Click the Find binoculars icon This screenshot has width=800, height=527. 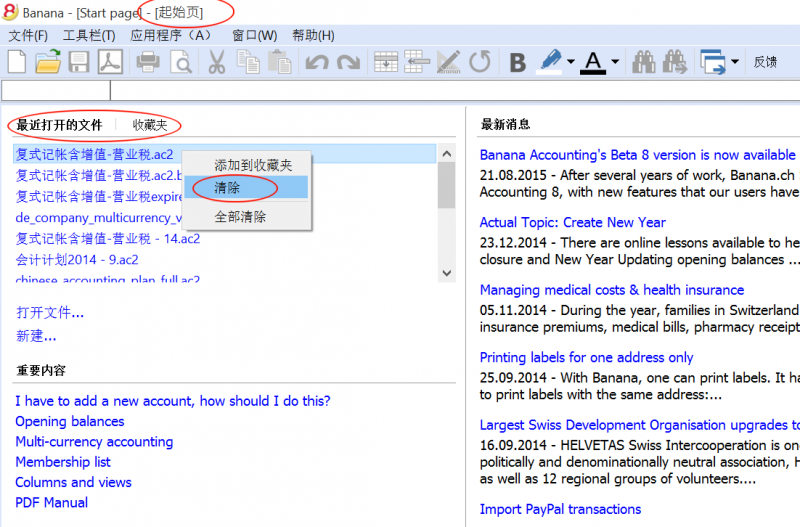click(644, 62)
